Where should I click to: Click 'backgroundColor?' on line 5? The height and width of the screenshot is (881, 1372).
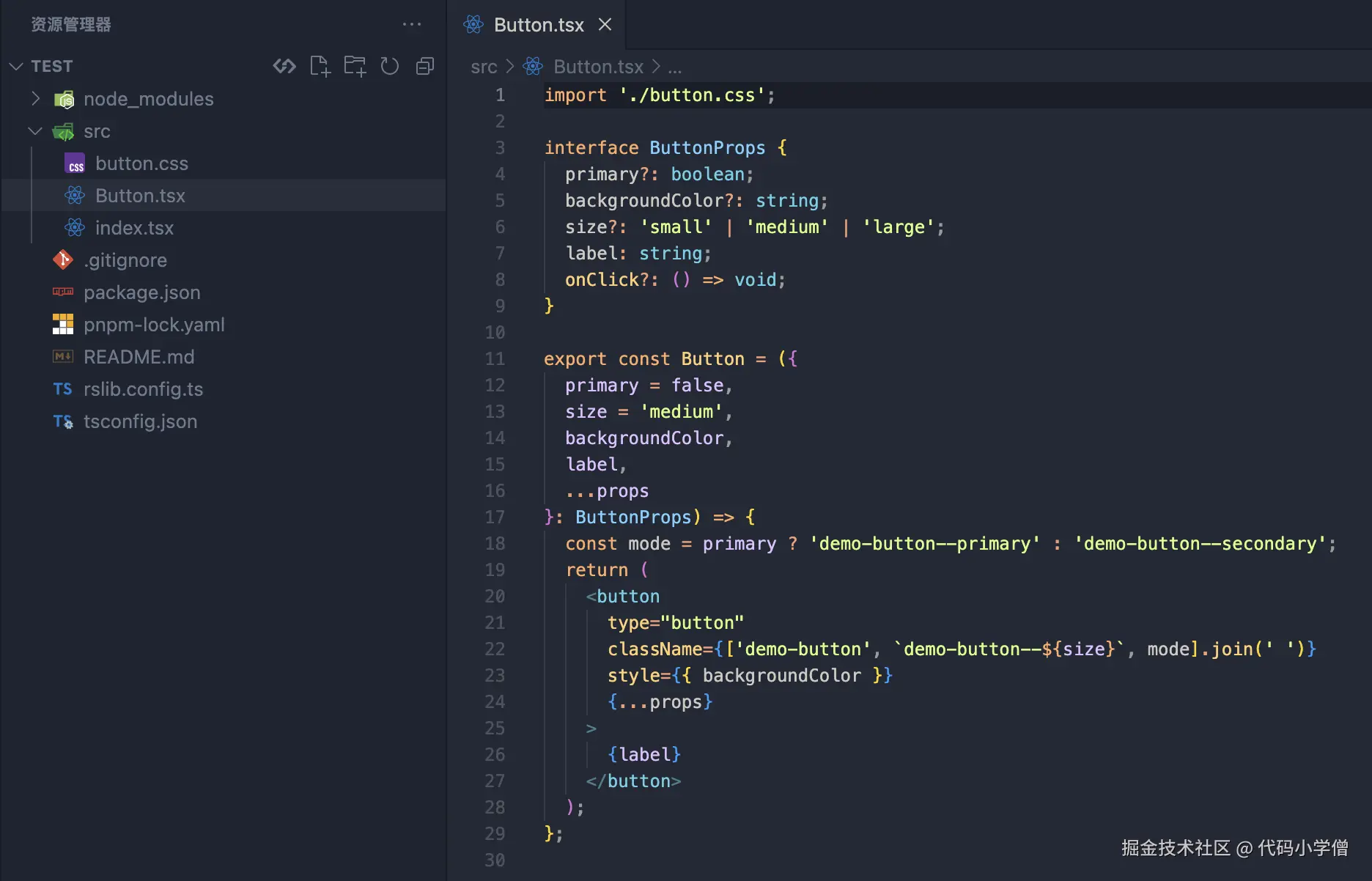click(649, 201)
